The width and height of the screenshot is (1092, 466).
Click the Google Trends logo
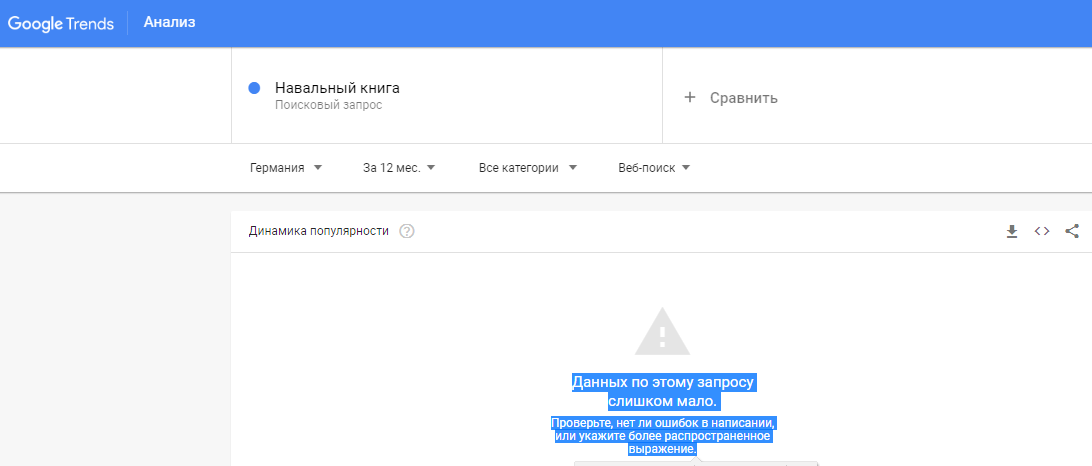click(61, 24)
